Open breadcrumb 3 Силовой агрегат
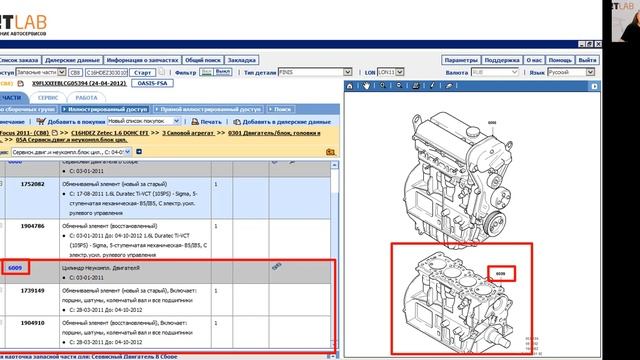Image resolution: width=640 pixels, height=360 pixels. pyautogui.click(x=188, y=133)
